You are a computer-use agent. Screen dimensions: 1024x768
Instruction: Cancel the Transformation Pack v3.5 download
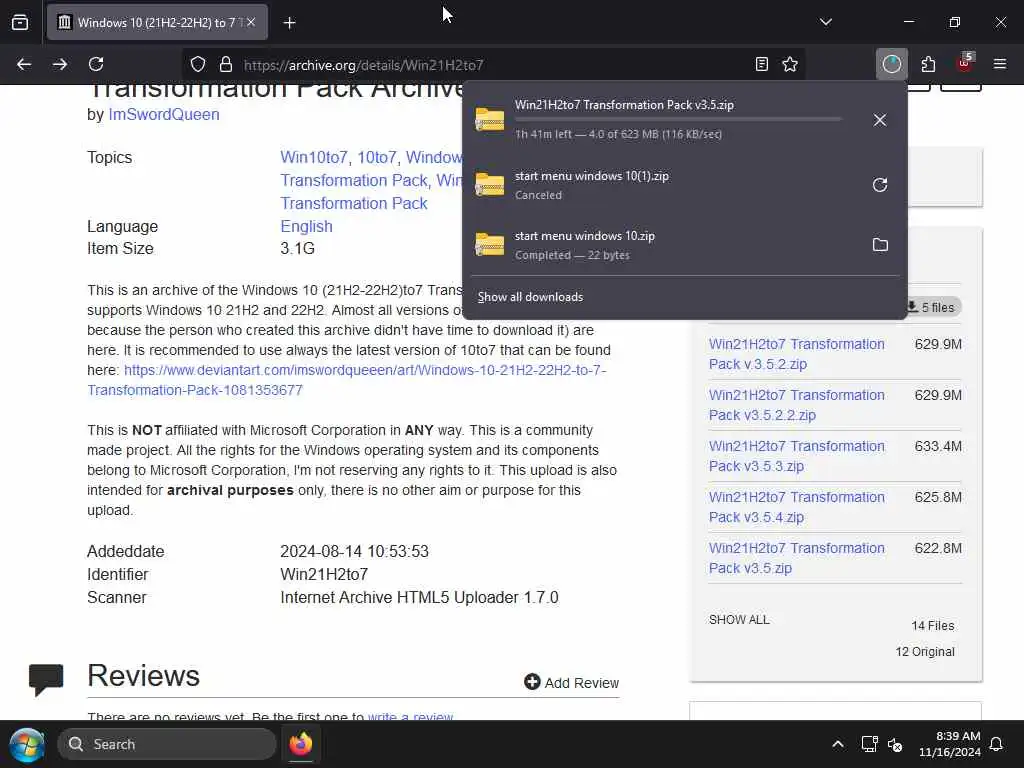tap(880, 120)
